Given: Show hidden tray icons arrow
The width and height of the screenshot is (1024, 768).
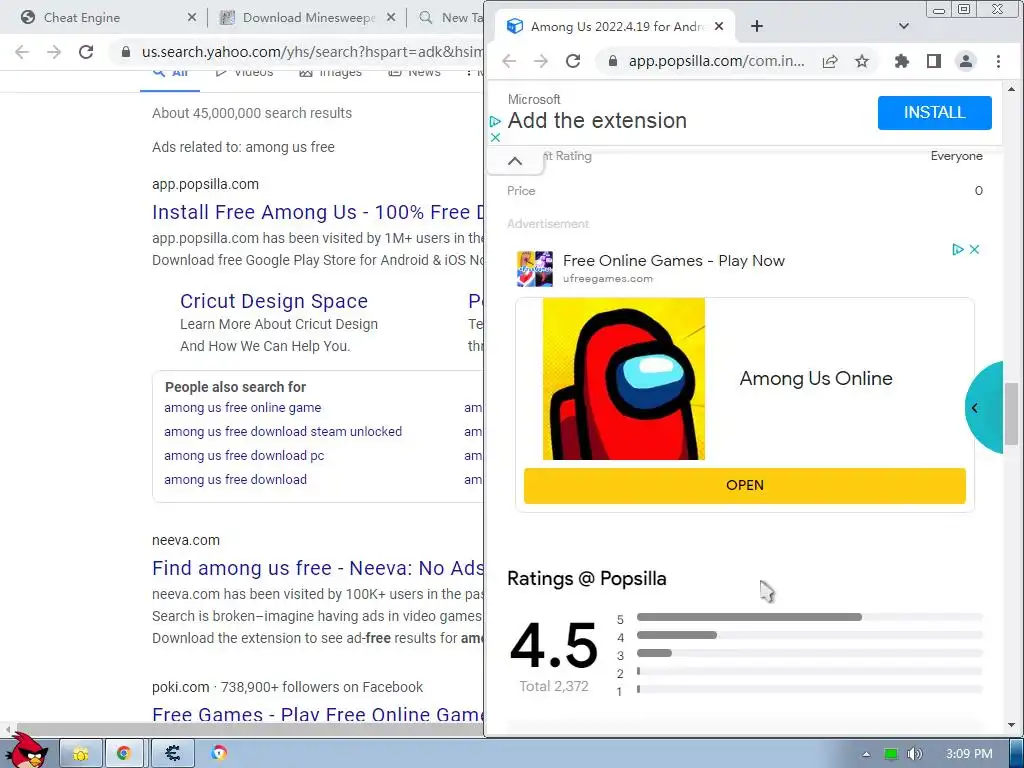Looking at the screenshot, I should tap(866, 754).
